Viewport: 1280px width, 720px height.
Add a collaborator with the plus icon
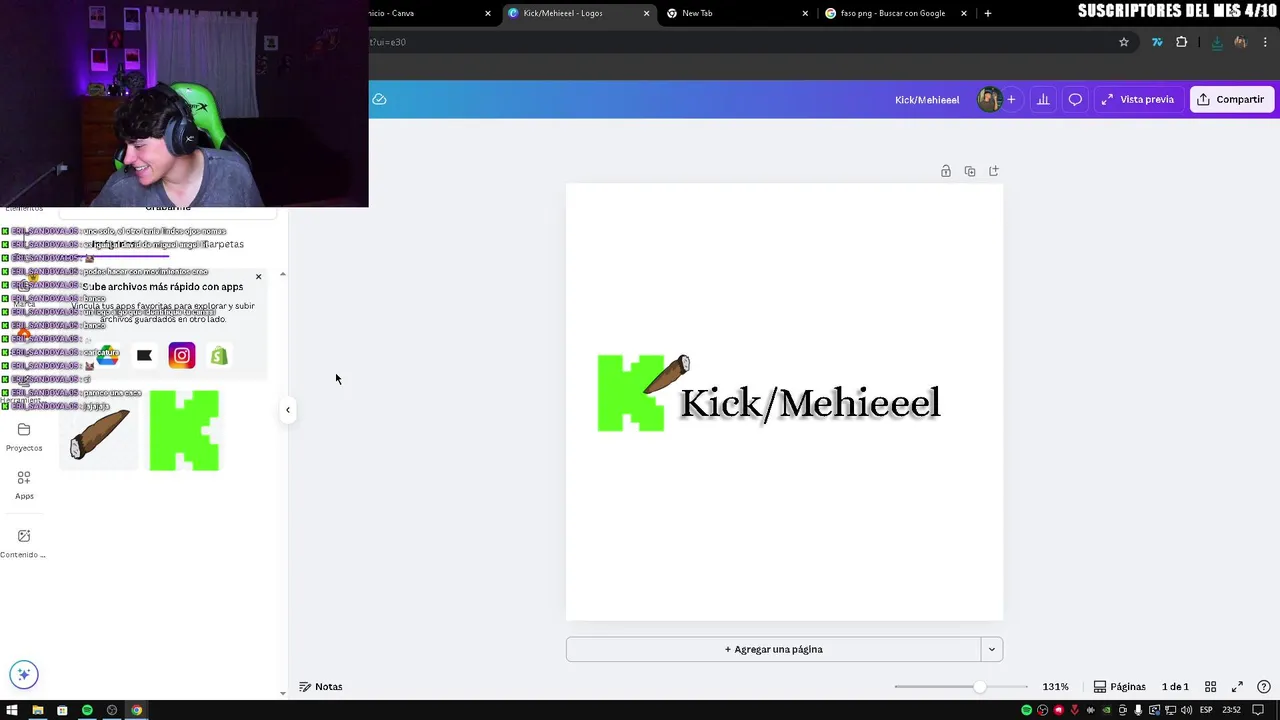click(x=1011, y=99)
